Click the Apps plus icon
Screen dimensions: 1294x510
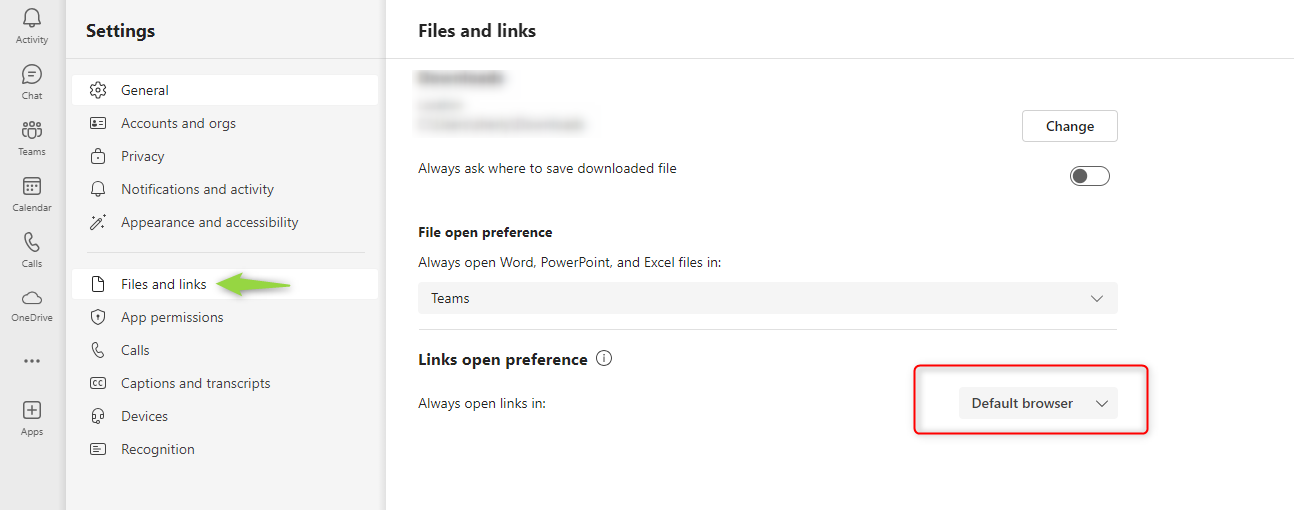tap(32, 411)
